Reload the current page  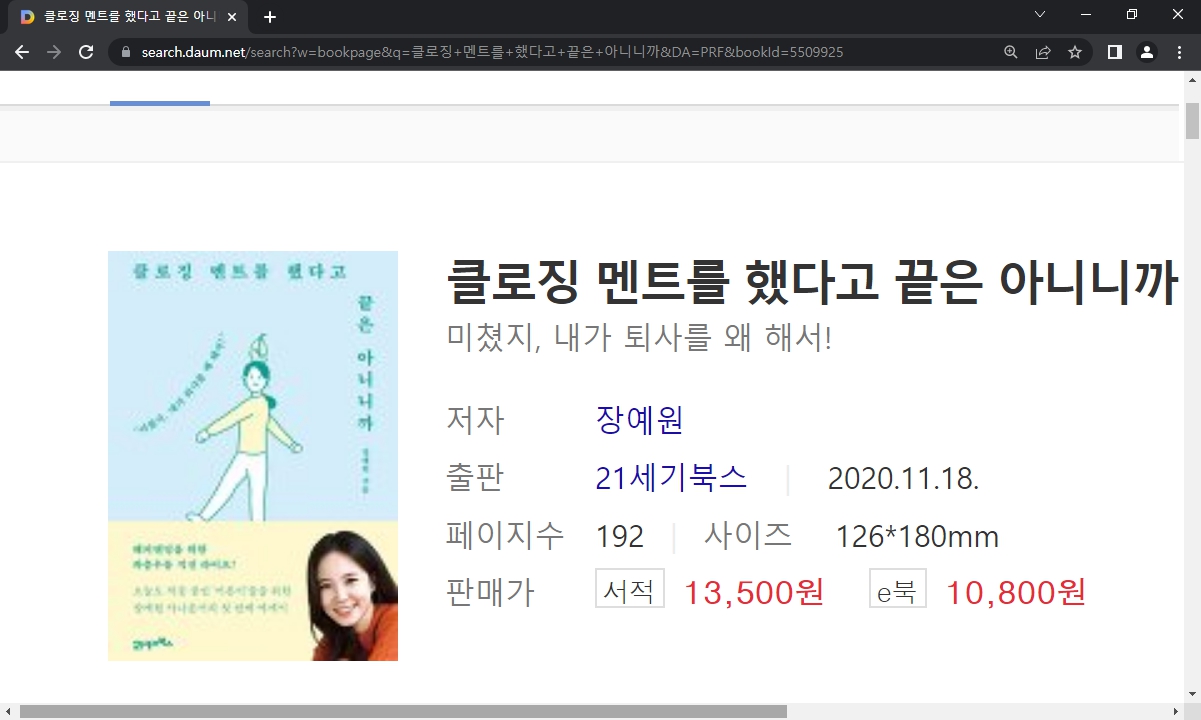tap(86, 52)
